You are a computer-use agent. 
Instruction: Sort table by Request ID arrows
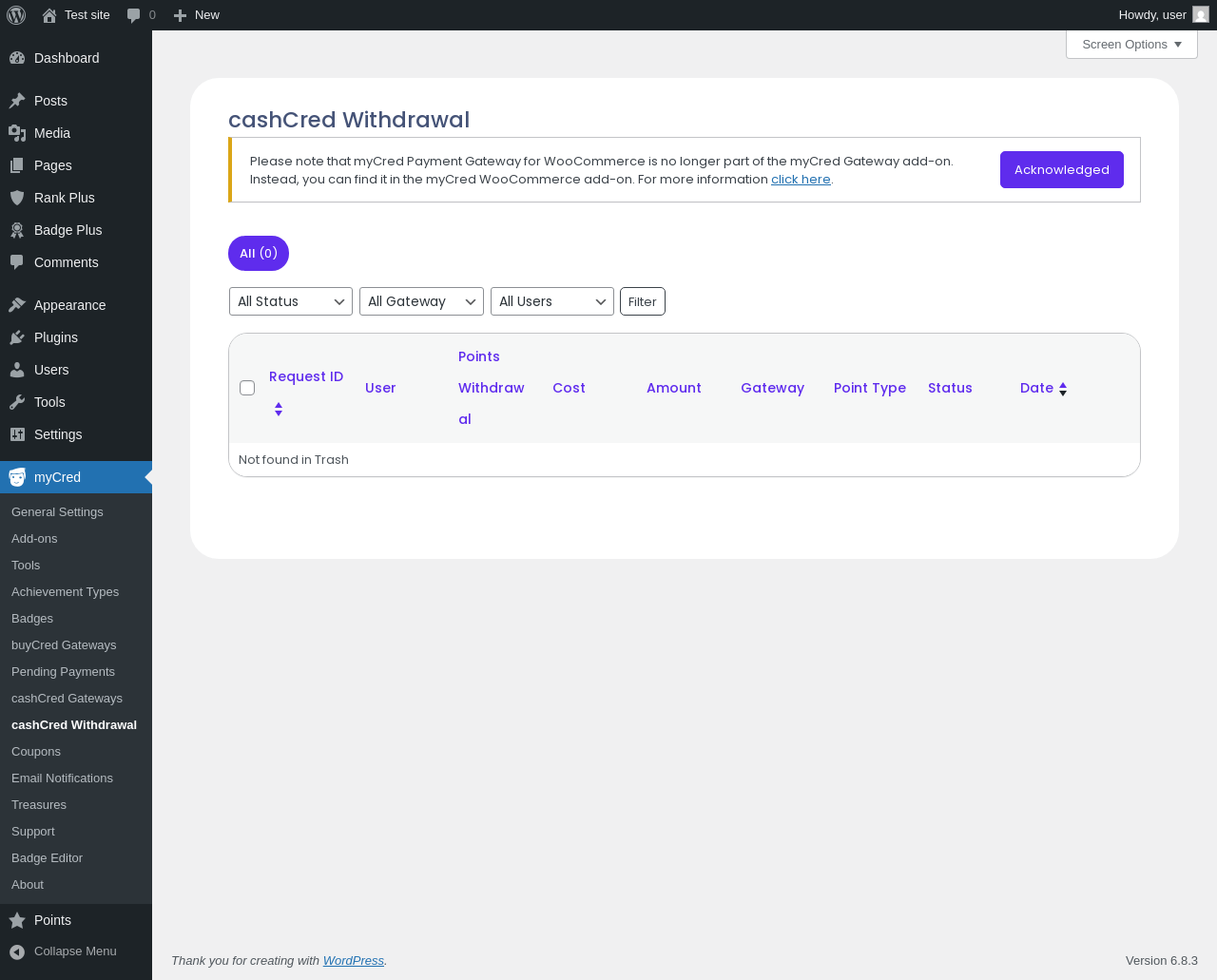click(x=279, y=409)
